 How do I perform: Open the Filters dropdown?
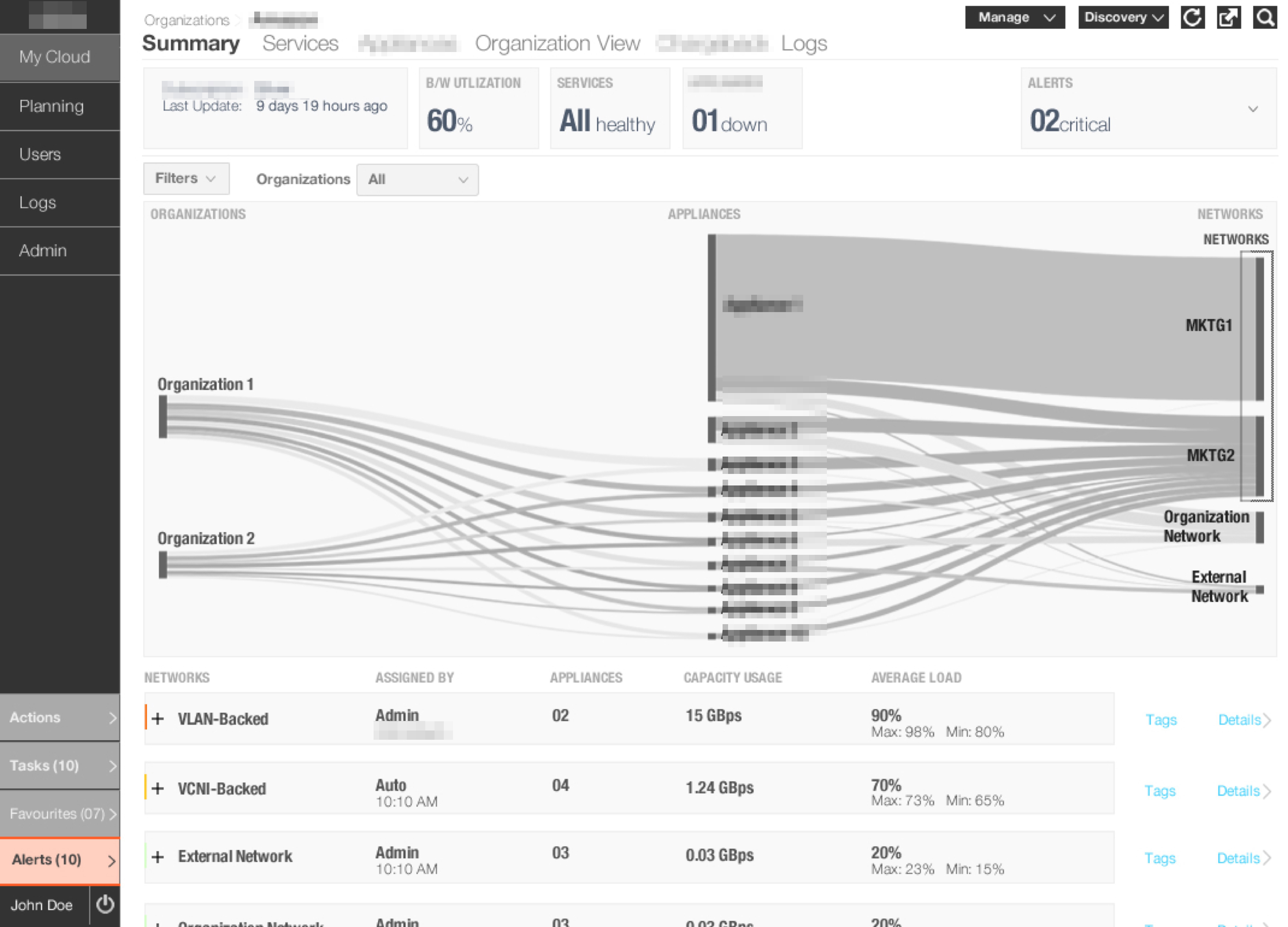pos(186,178)
